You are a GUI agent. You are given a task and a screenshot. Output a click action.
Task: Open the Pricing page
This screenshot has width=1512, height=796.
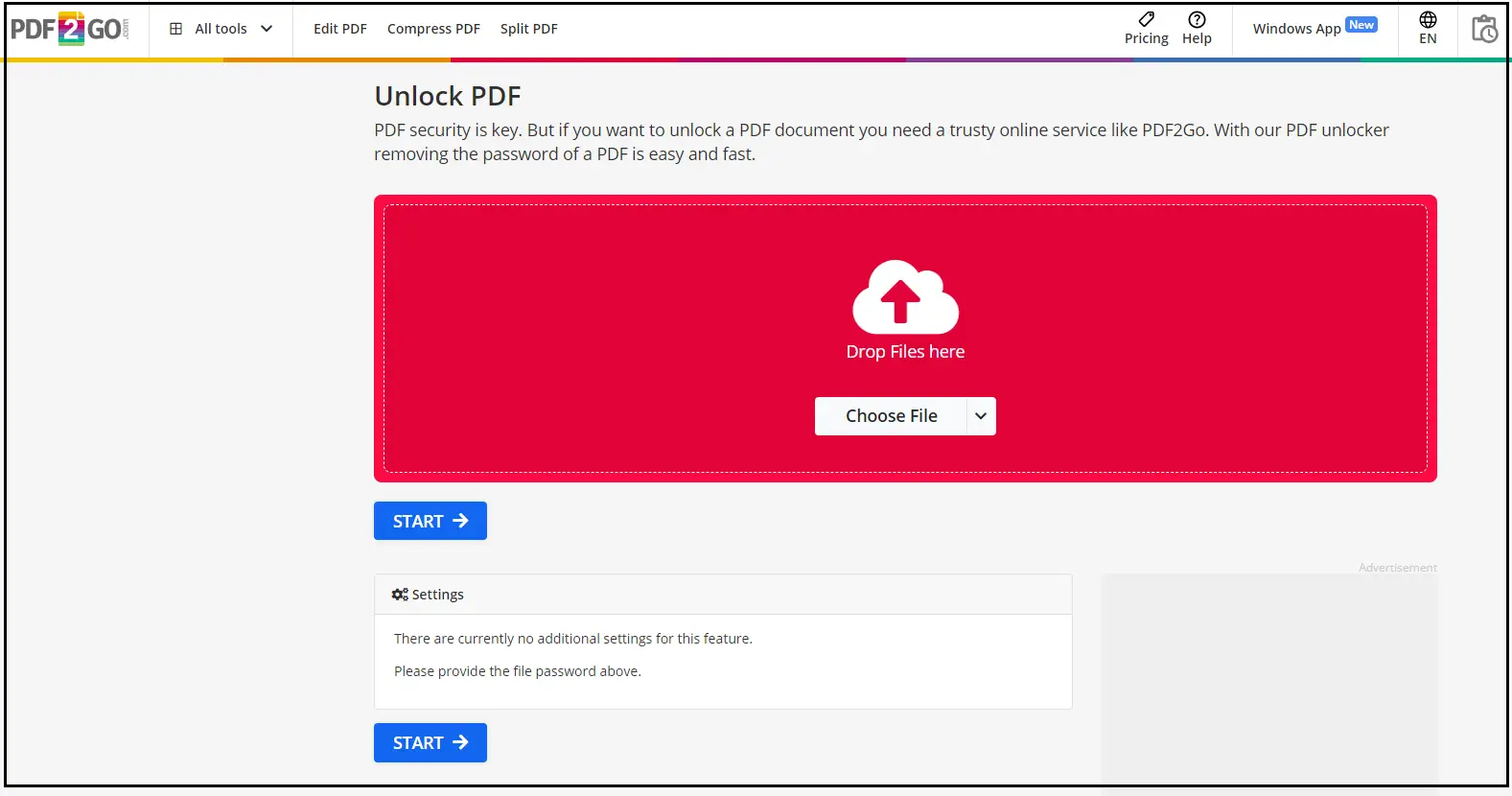(1147, 29)
